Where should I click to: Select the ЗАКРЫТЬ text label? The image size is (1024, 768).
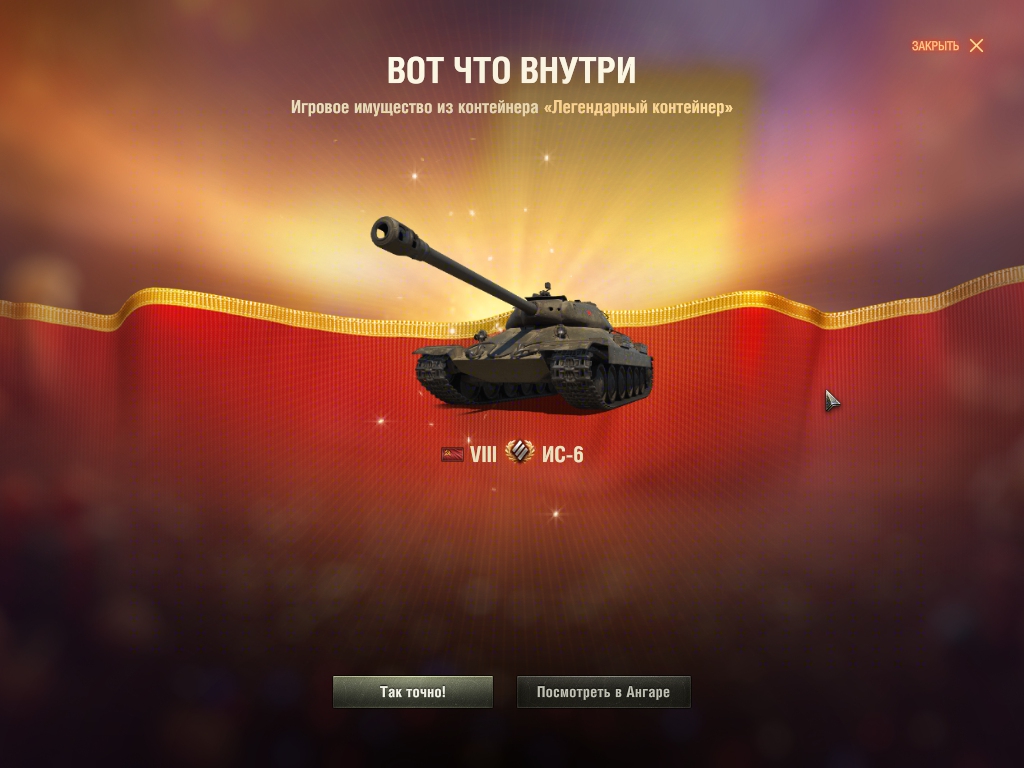(935, 46)
